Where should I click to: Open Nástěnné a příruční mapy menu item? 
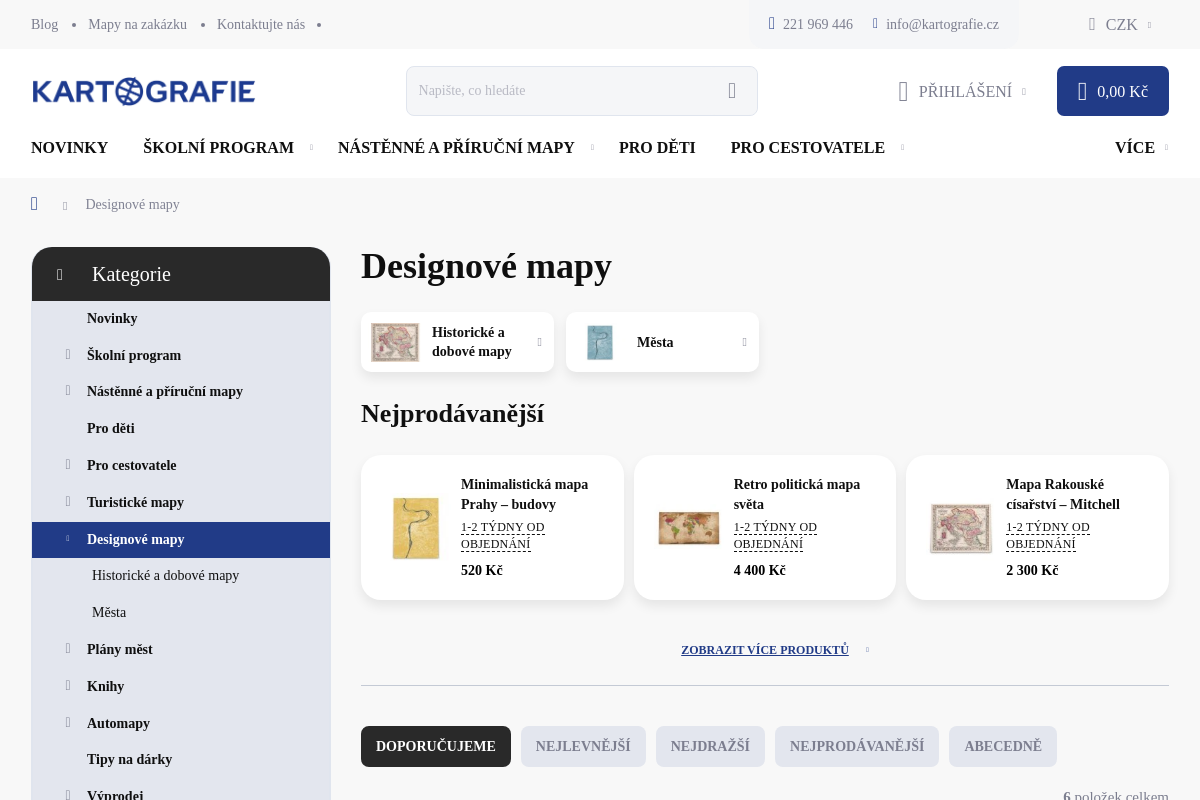coord(456,148)
